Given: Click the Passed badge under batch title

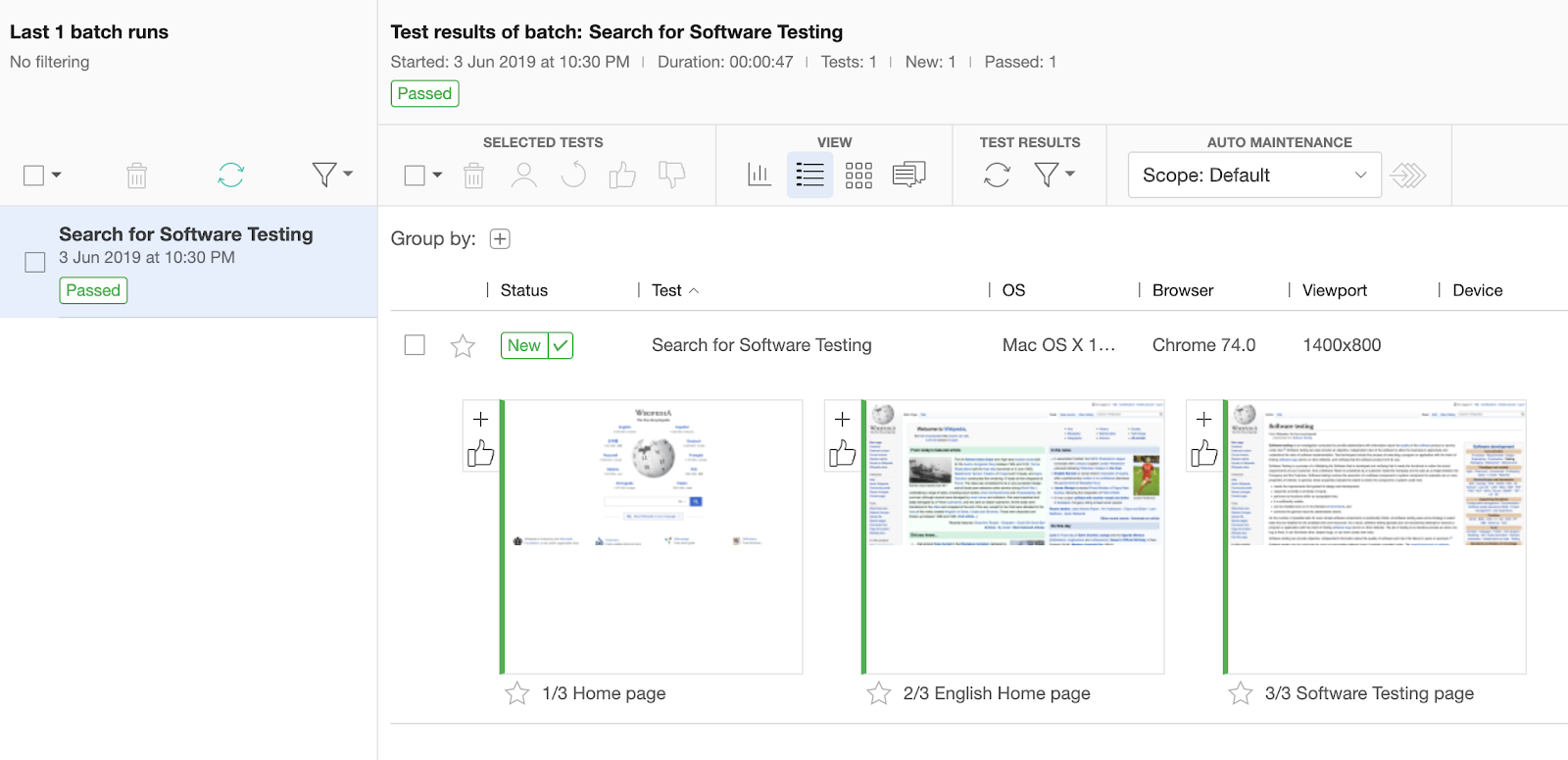Looking at the screenshot, I should pos(425,93).
